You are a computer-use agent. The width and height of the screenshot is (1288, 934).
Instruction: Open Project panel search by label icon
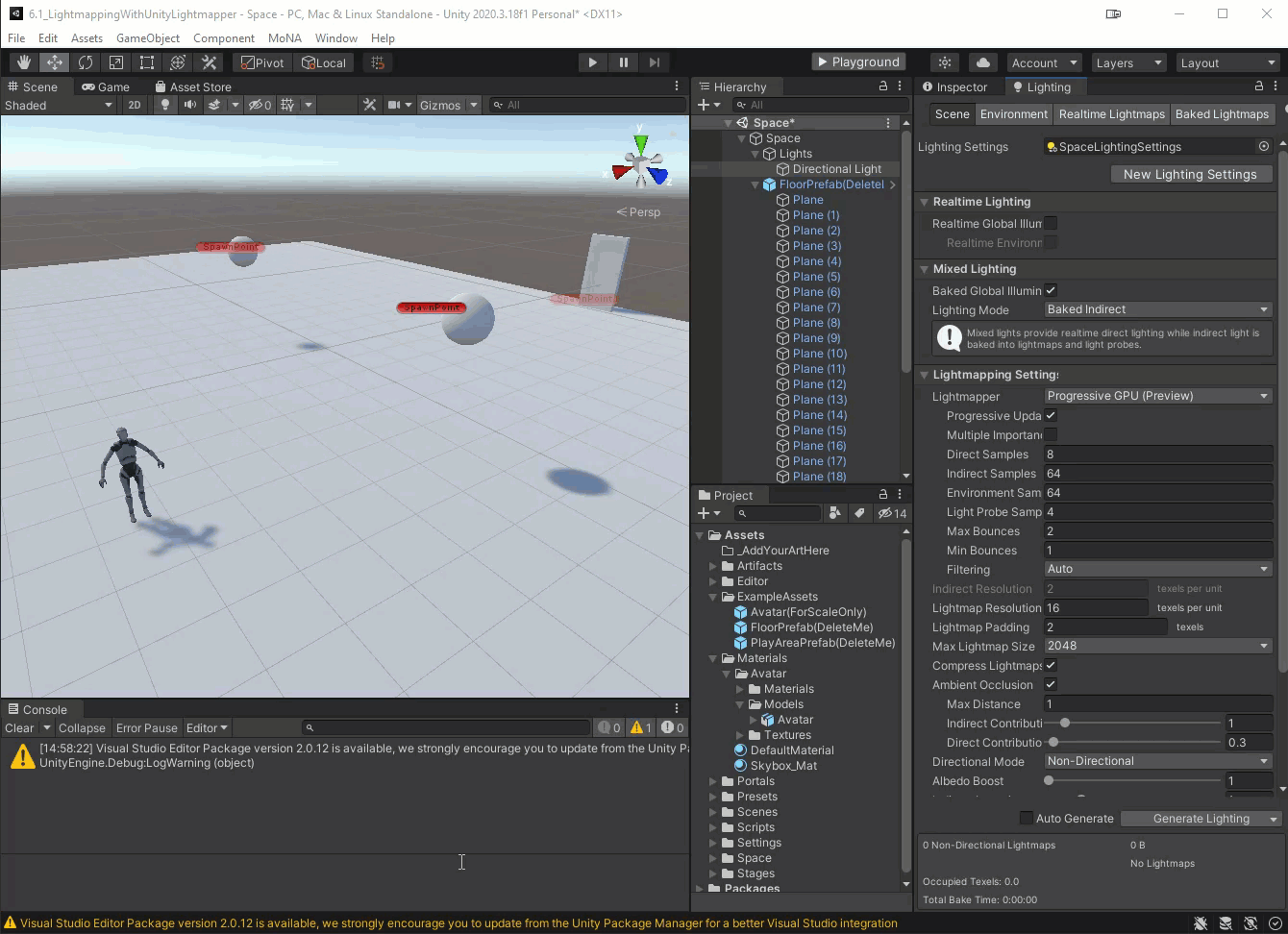point(860,513)
